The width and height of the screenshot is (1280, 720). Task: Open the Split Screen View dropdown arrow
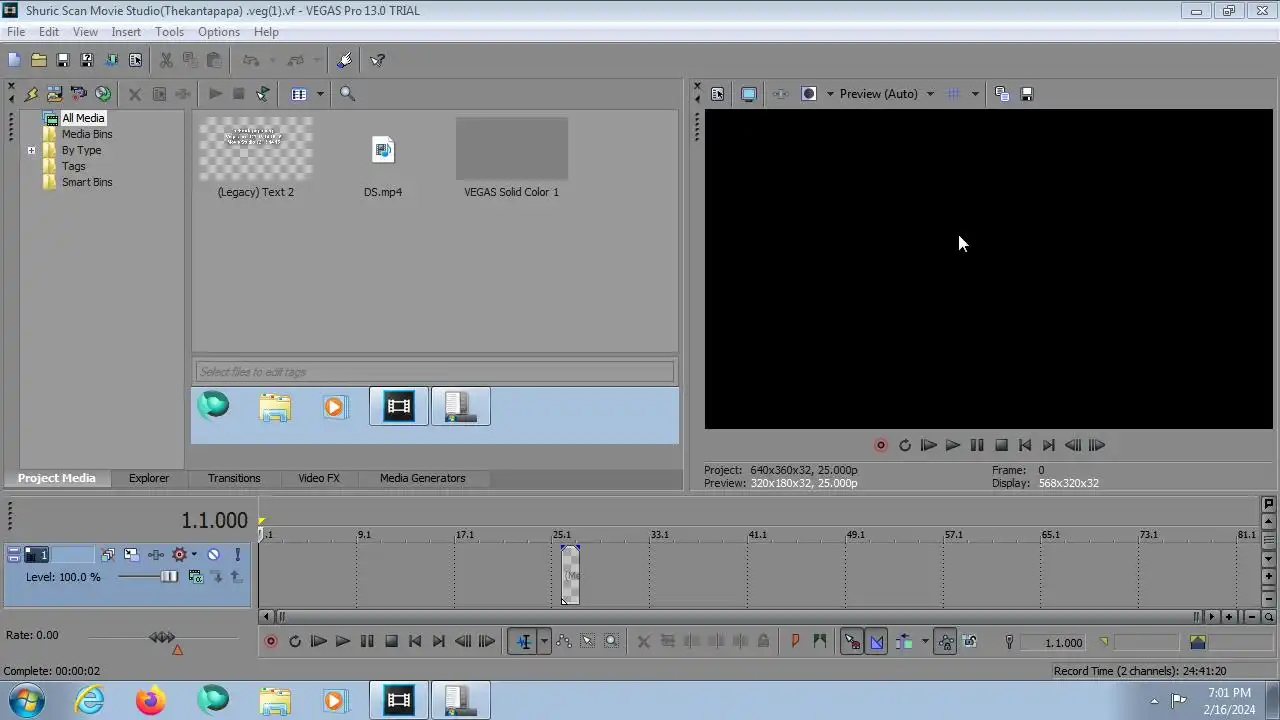(x=829, y=94)
